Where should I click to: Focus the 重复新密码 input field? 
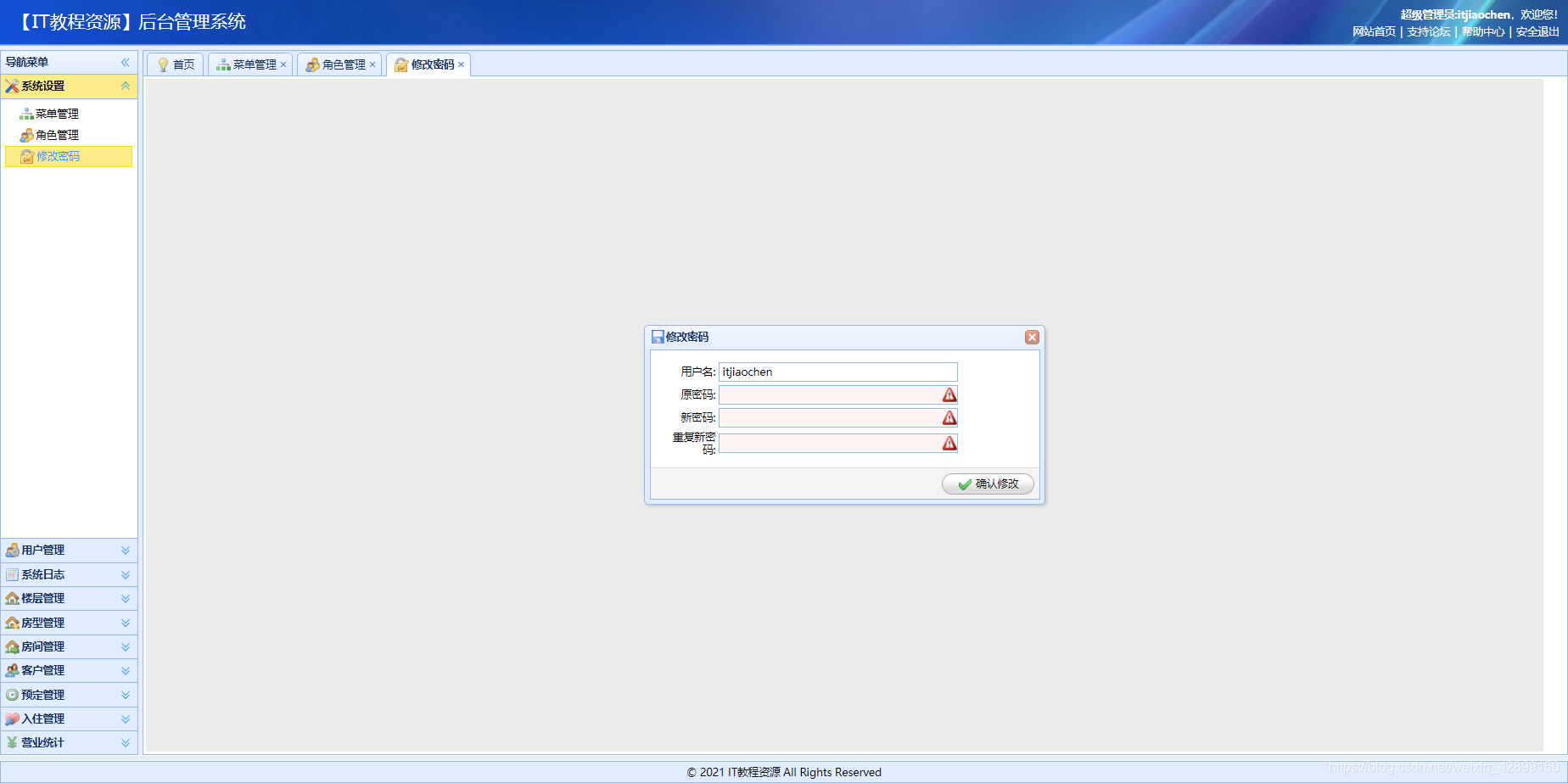click(838, 443)
